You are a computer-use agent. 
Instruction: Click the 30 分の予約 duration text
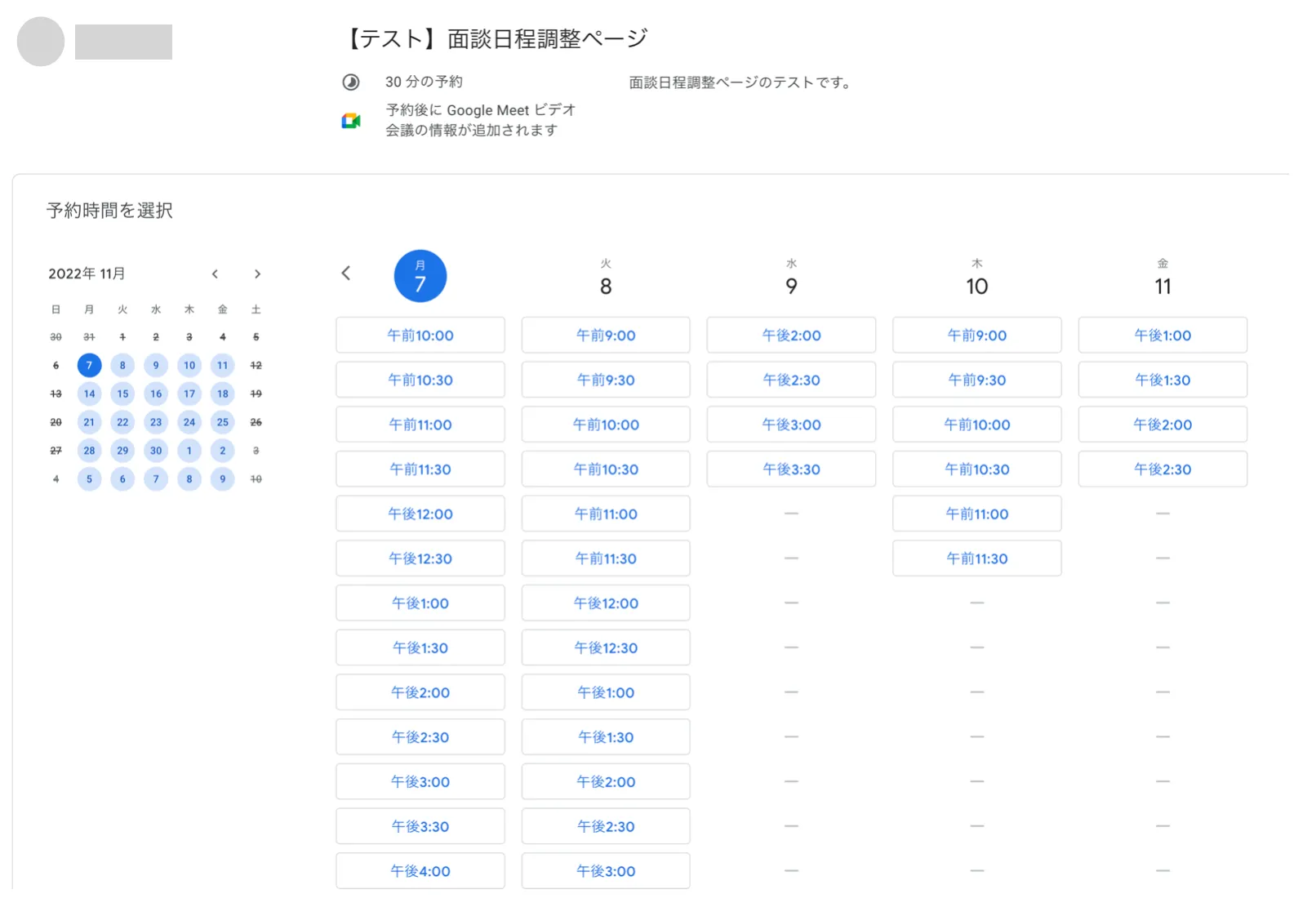click(x=424, y=82)
